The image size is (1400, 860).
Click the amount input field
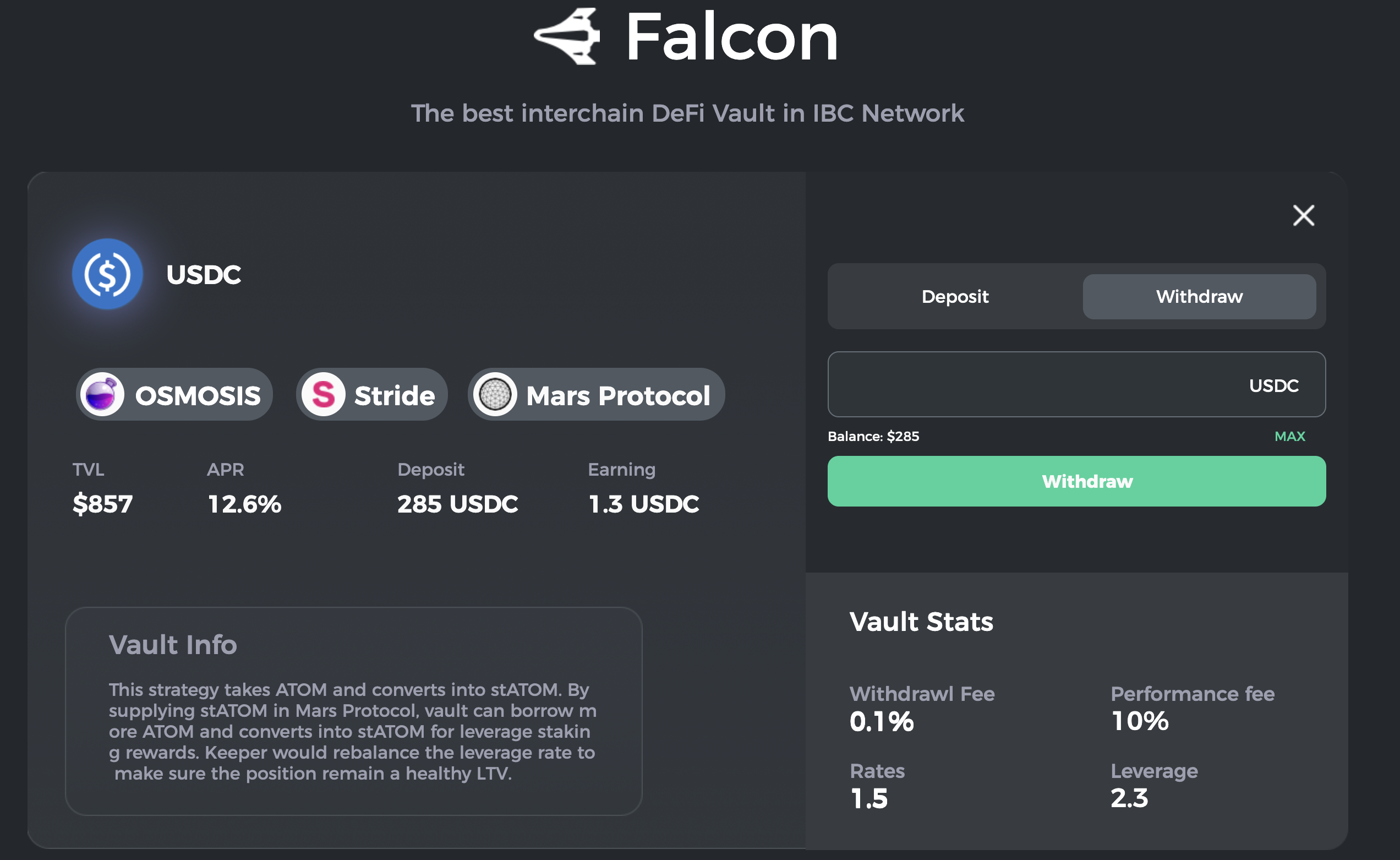click(1023, 385)
